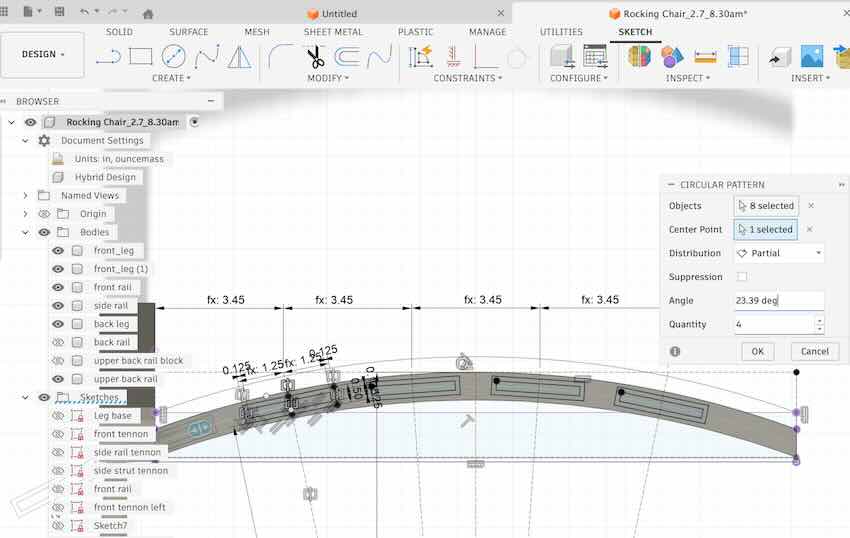Enable the Suppression checkbox
The width and height of the screenshot is (850, 538).
pos(742,277)
